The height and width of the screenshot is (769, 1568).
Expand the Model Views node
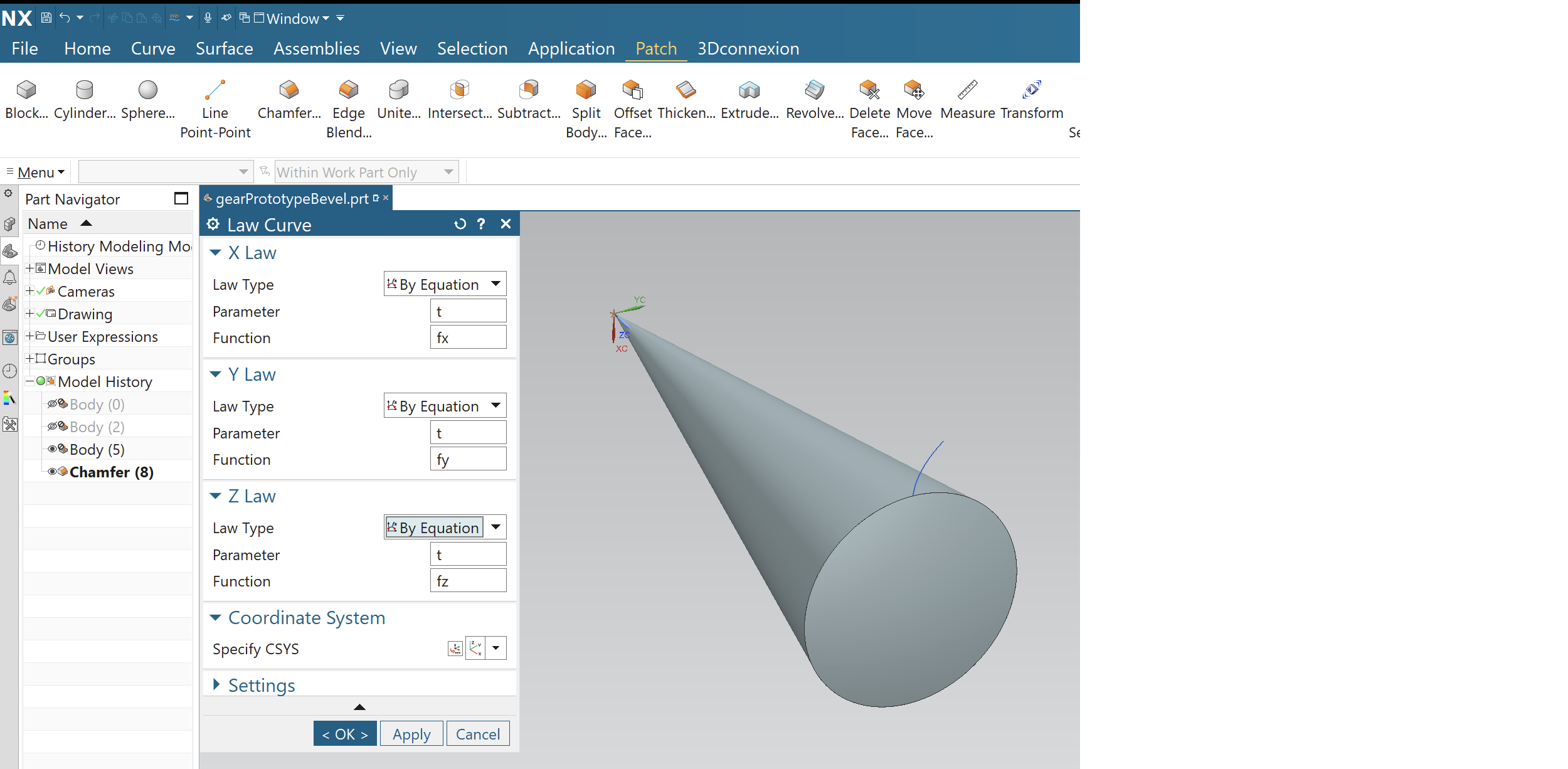(29, 268)
